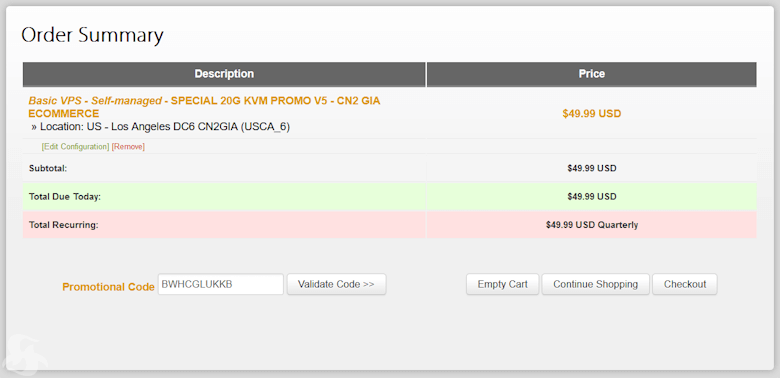
Task: Click the Promotional Code label
Action: click(x=108, y=287)
